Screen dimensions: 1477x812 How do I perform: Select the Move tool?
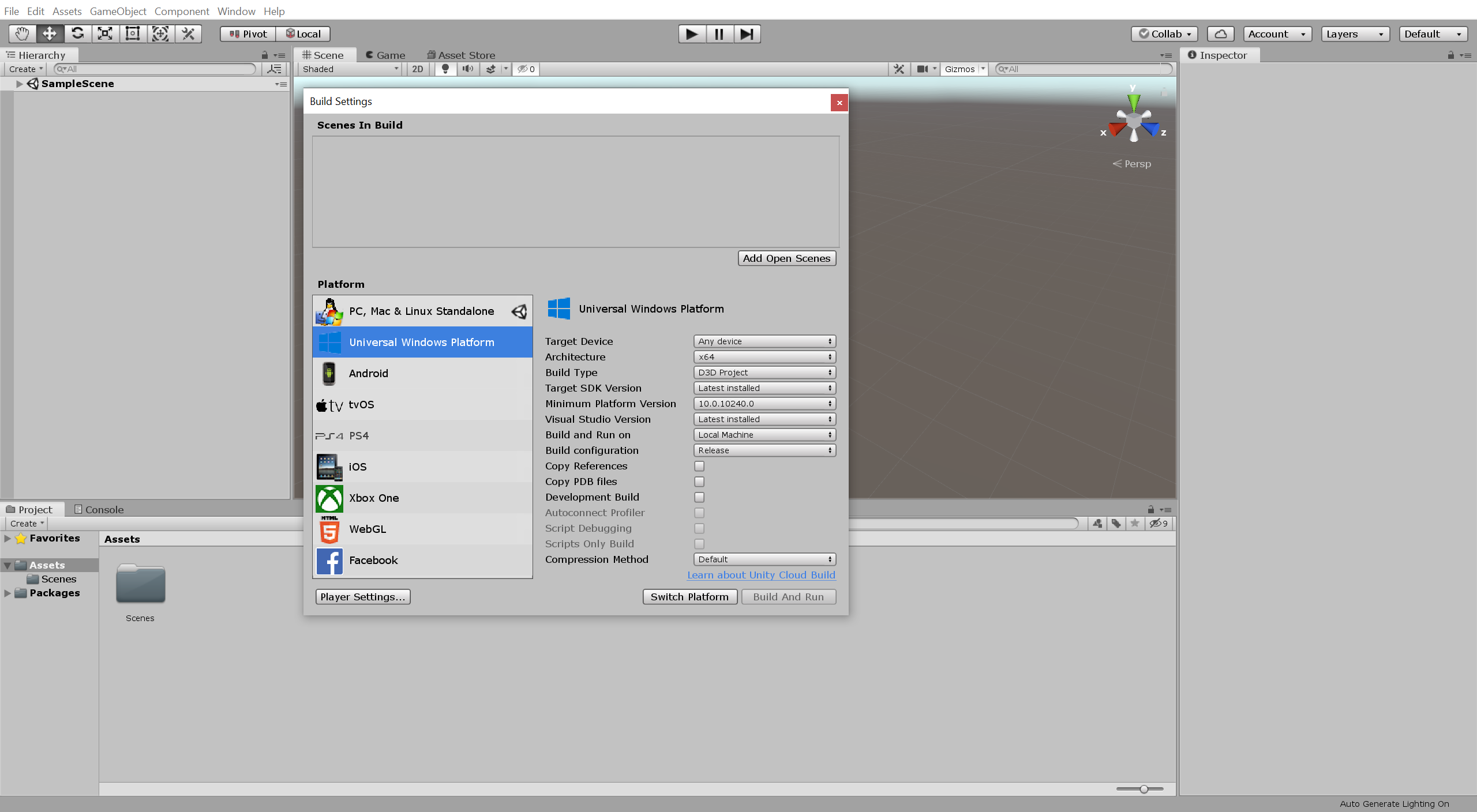point(50,34)
